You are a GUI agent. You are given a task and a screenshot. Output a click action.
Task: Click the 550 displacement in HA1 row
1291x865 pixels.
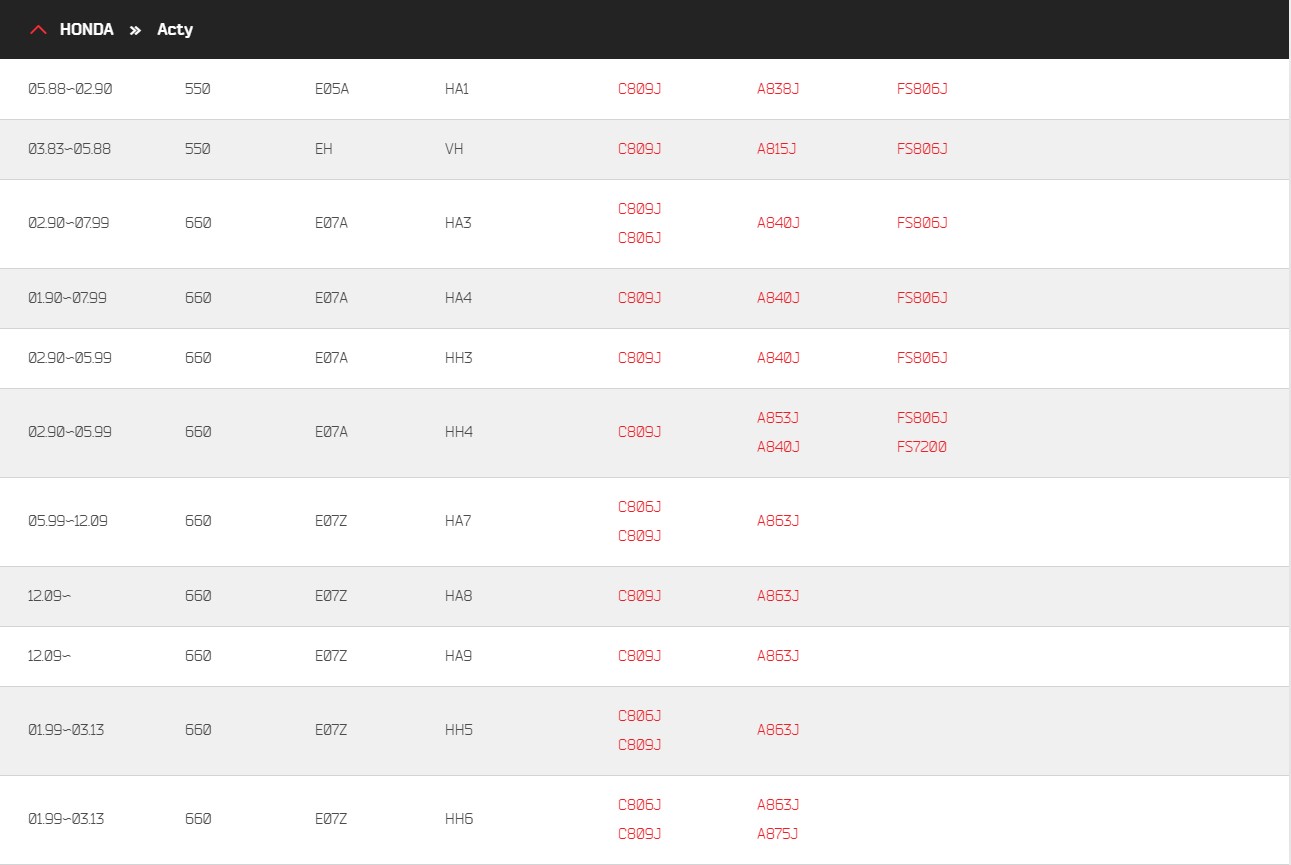click(x=198, y=89)
